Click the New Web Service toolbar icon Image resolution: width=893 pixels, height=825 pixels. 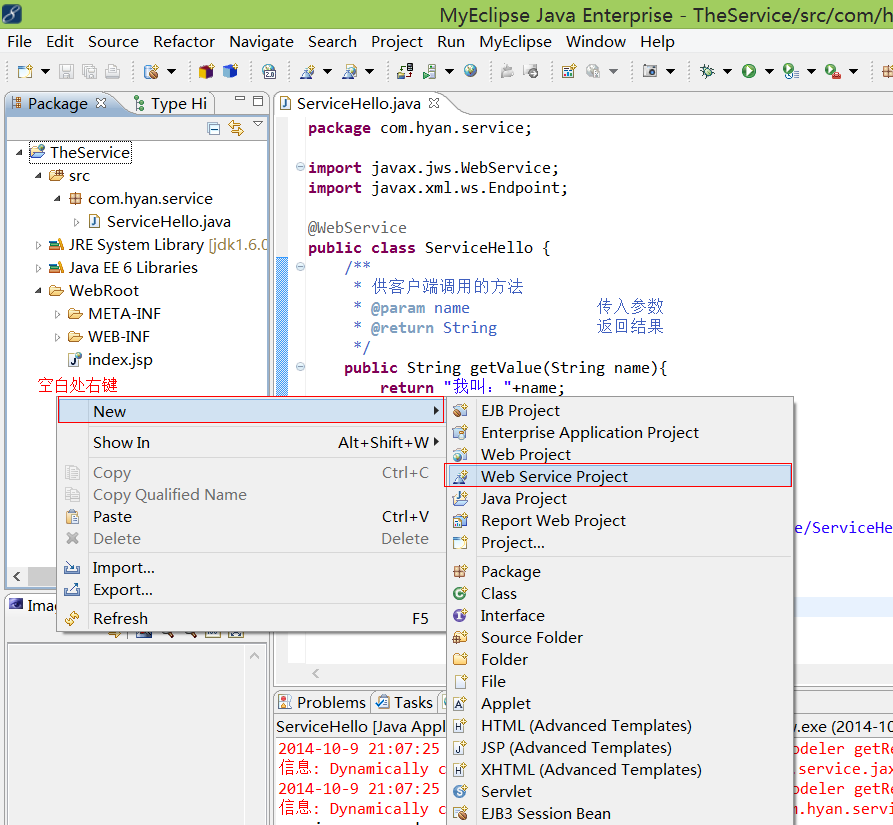point(308,71)
